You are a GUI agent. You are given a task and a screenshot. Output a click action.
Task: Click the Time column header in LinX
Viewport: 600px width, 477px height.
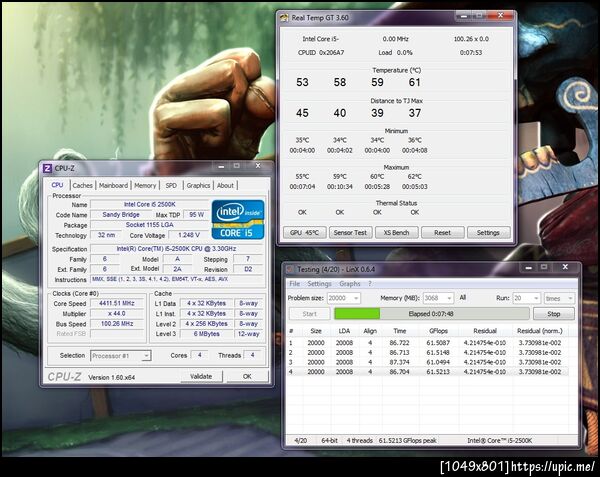coord(399,331)
